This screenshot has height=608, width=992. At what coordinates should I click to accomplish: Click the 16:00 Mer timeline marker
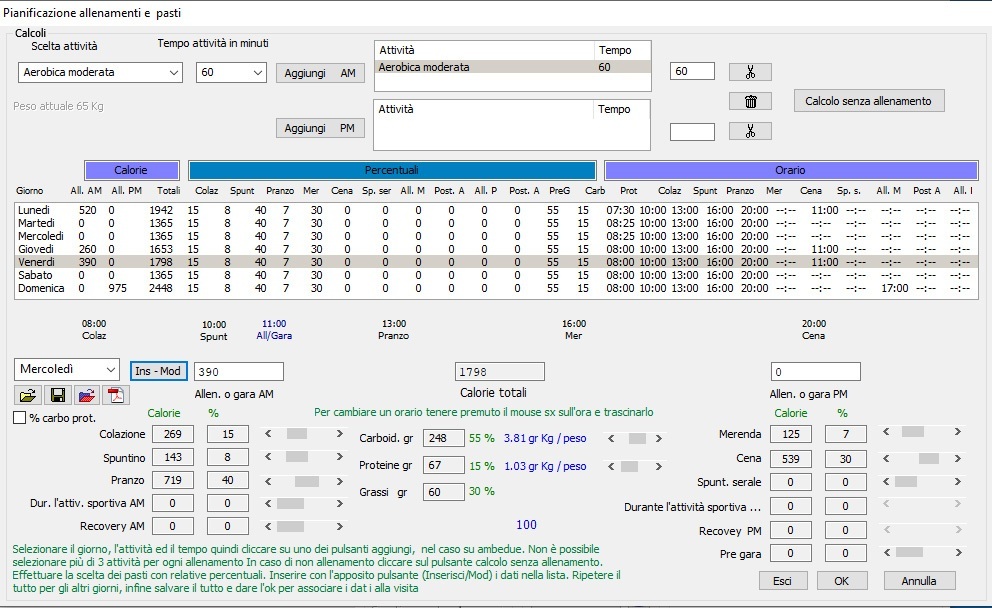574,330
